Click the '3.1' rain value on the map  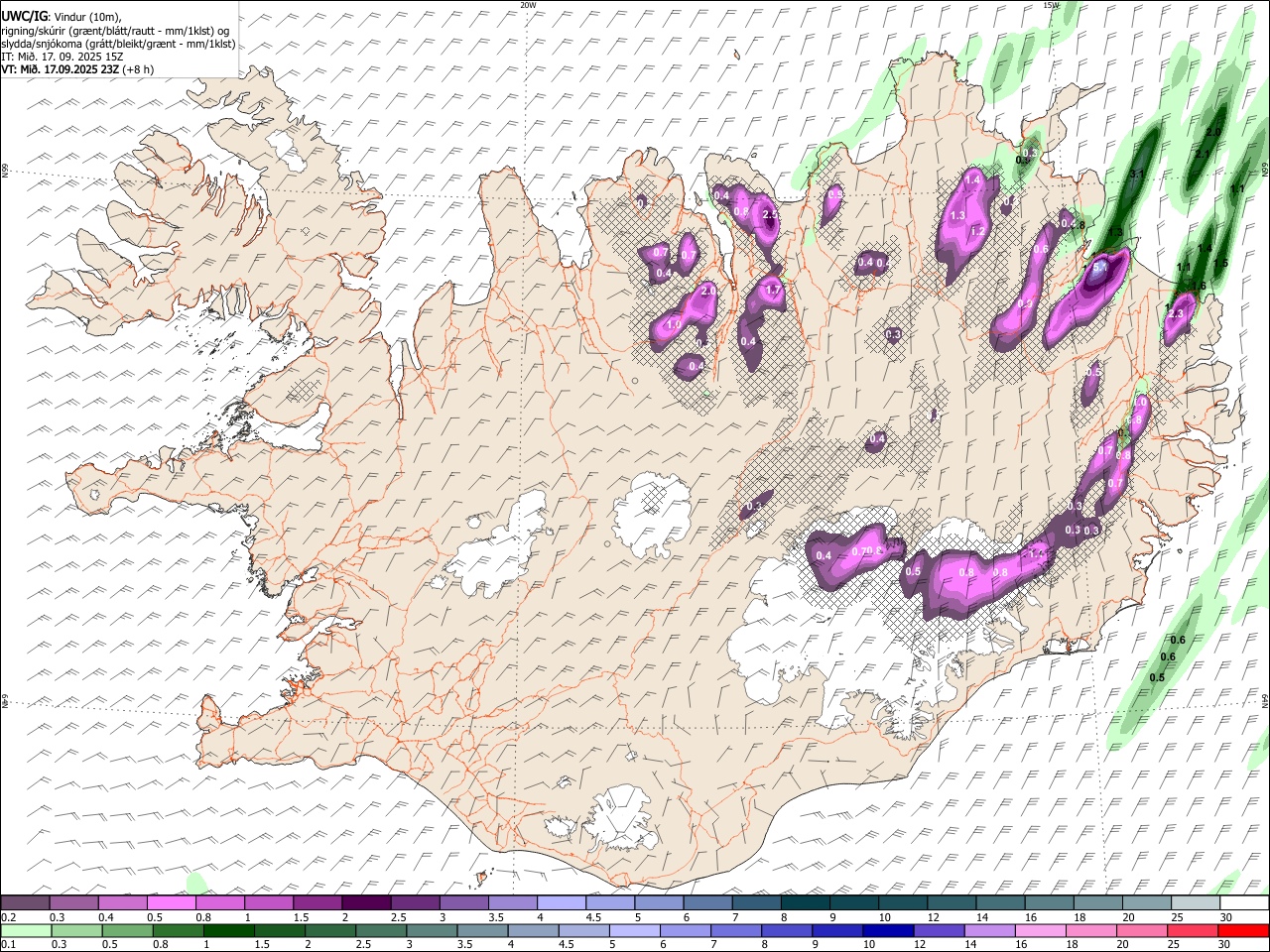pos(1138,175)
